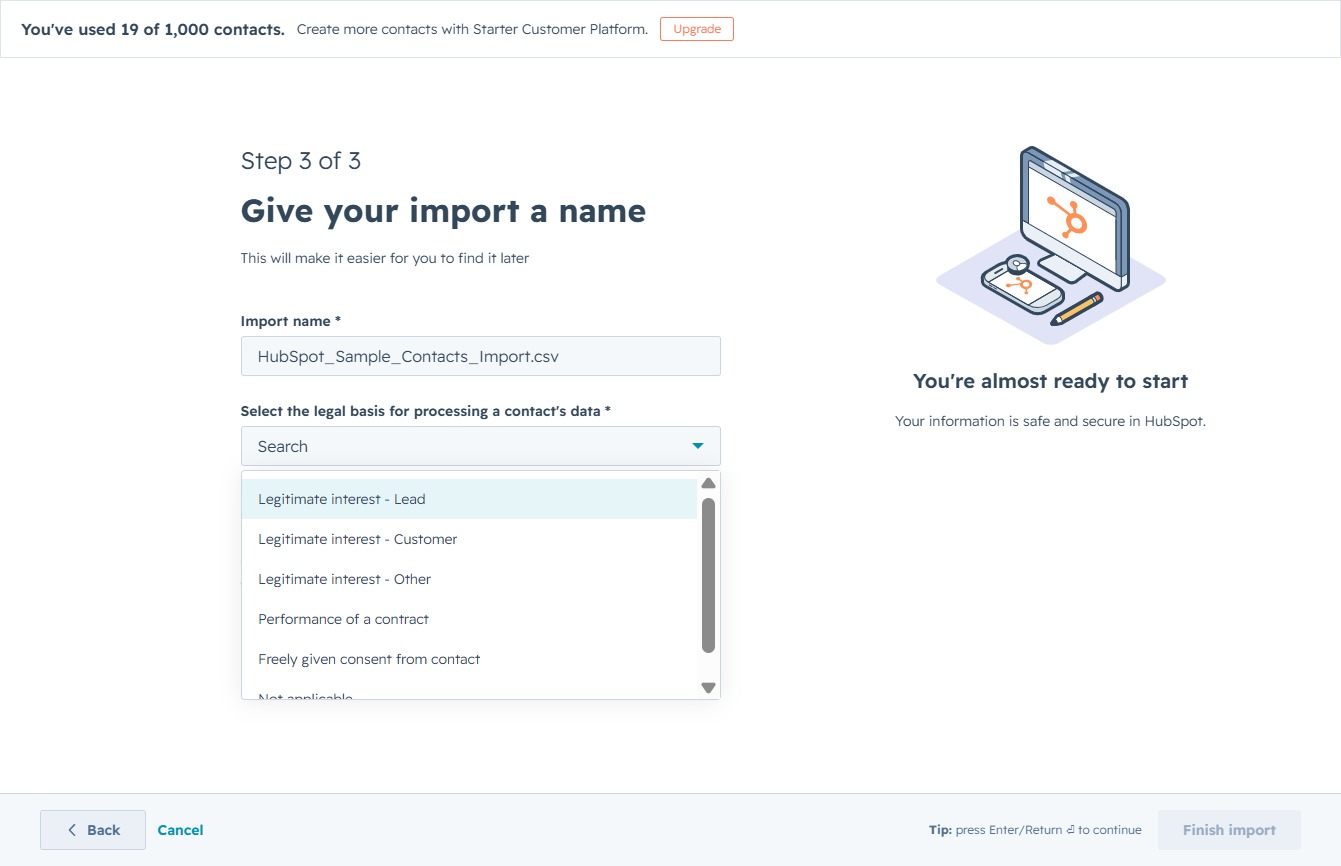Image resolution: width=1341 pixels, height=866 pixels.
Task: Select Legitimate interest - Customer option
Action: (x=469, y=539)
